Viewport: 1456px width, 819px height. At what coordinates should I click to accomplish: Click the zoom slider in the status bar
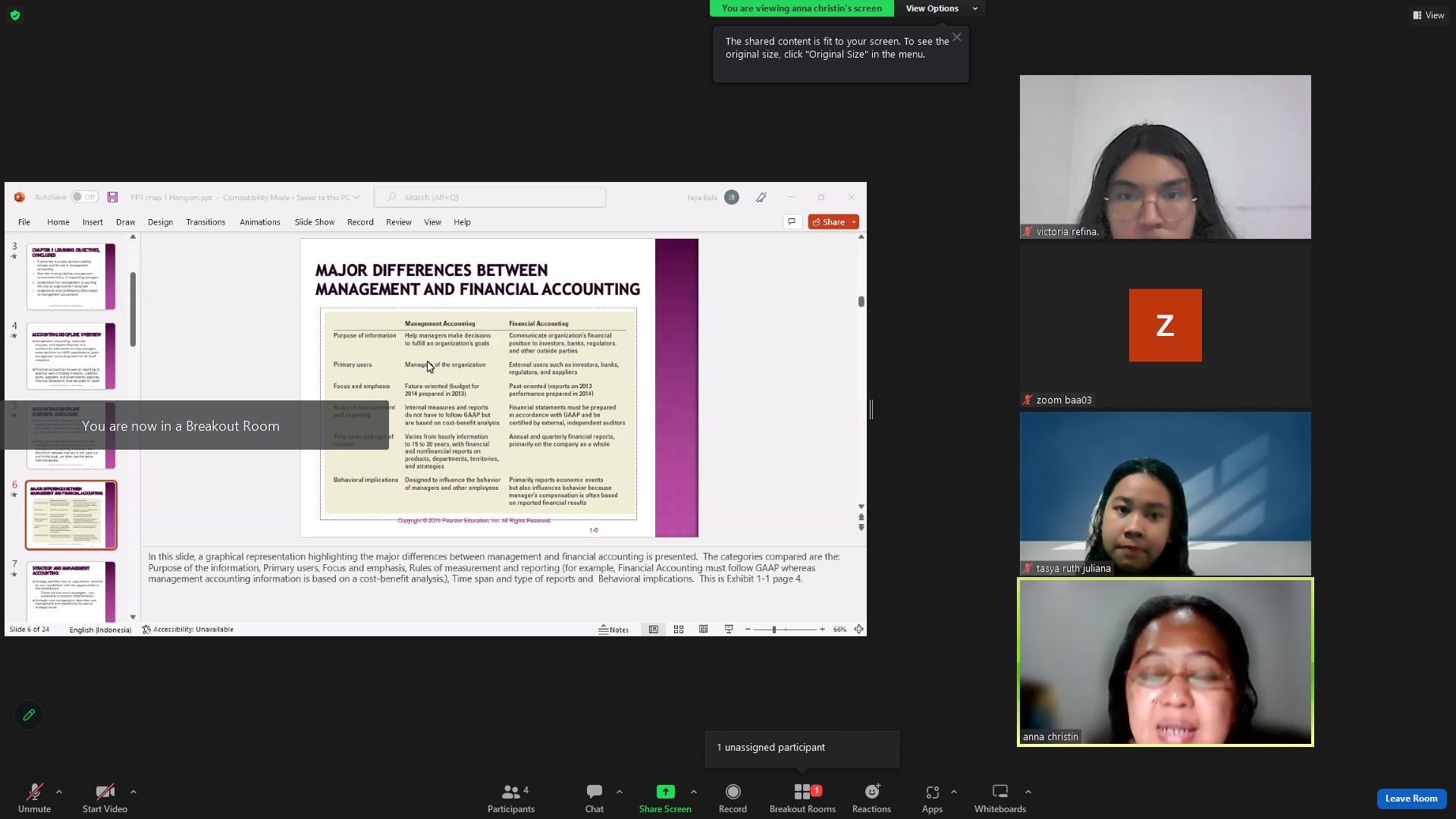click(785, 629)
